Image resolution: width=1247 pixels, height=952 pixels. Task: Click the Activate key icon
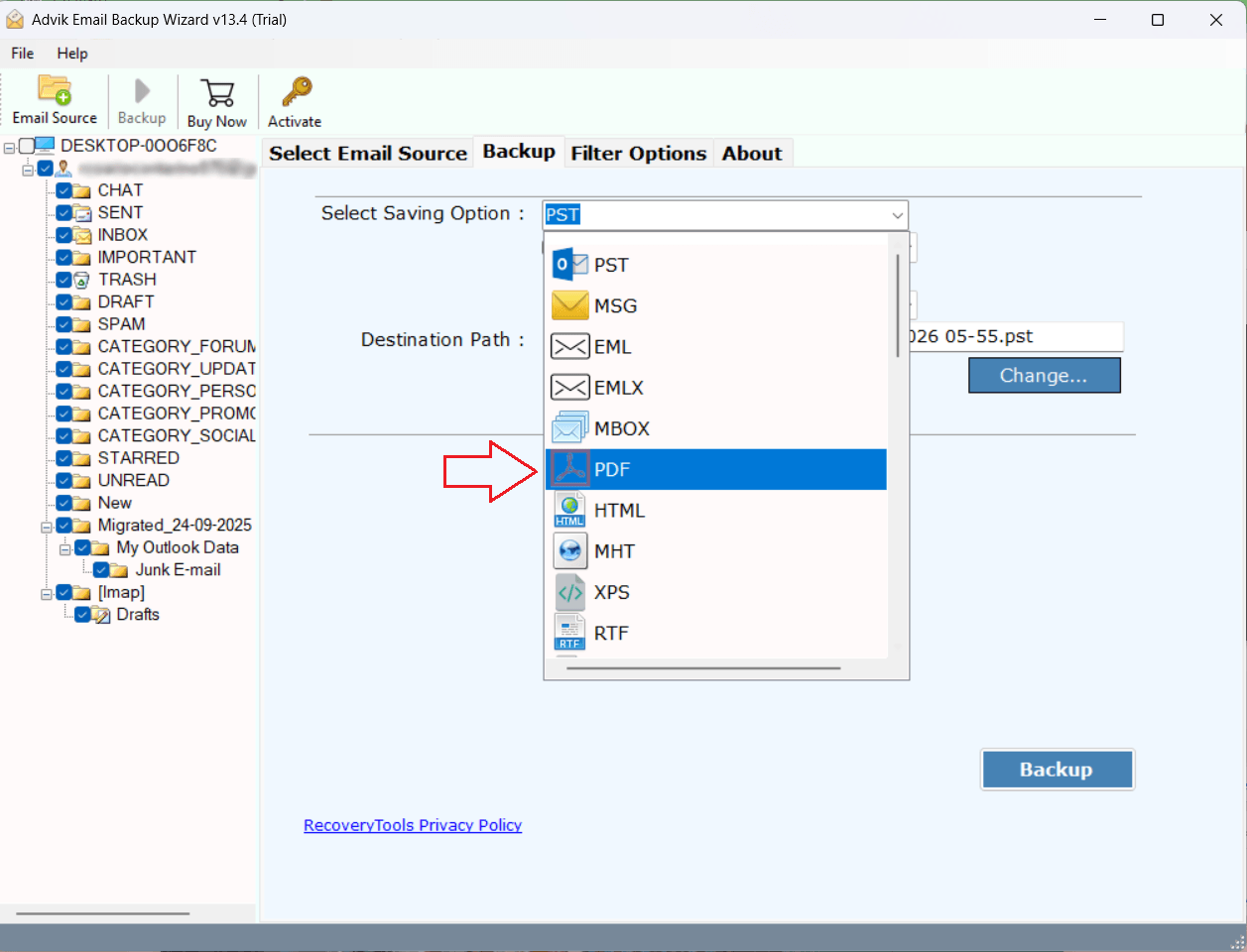coord(296,91)
